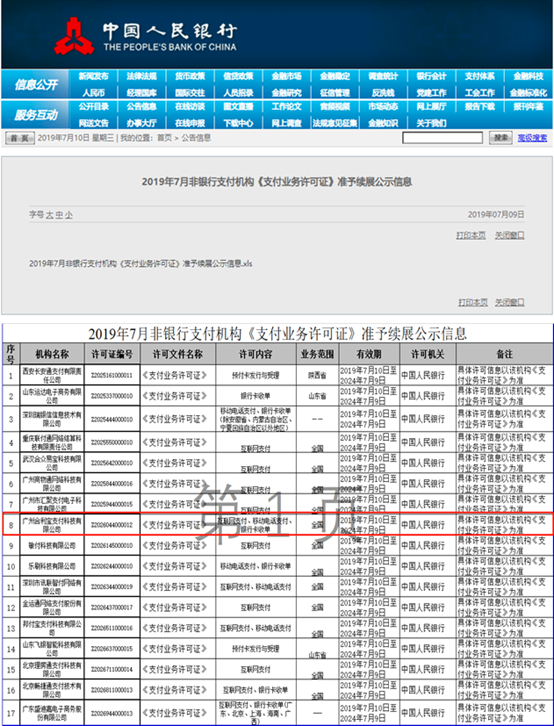The height and width of the screenshot is (726, 554).
Task: Select 党建工作 in the menu
Action: (x=431, y=93)
